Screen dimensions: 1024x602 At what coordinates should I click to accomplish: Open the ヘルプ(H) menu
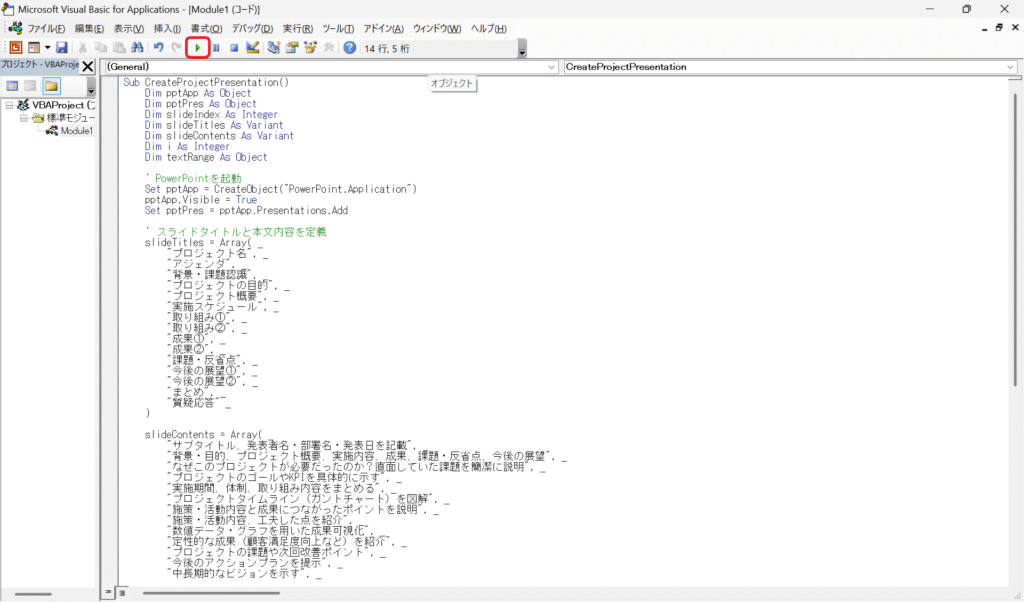pyautogui.click(x=488, y=29)
